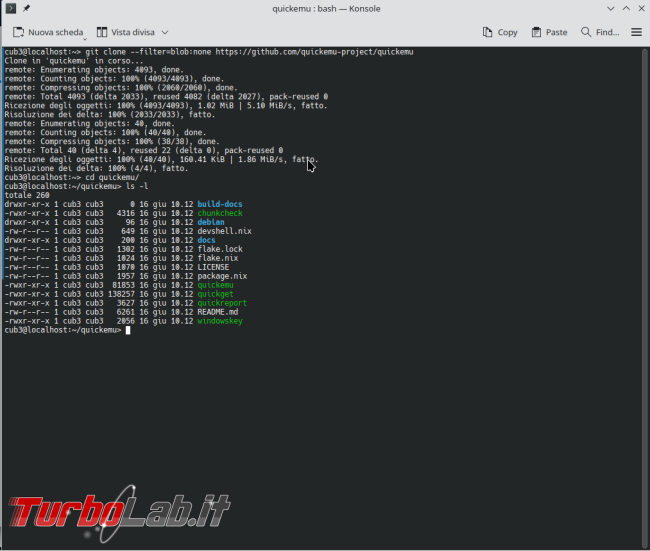
Task: Click the quickemu executable name in listing
Action: [x=215, y=285]
